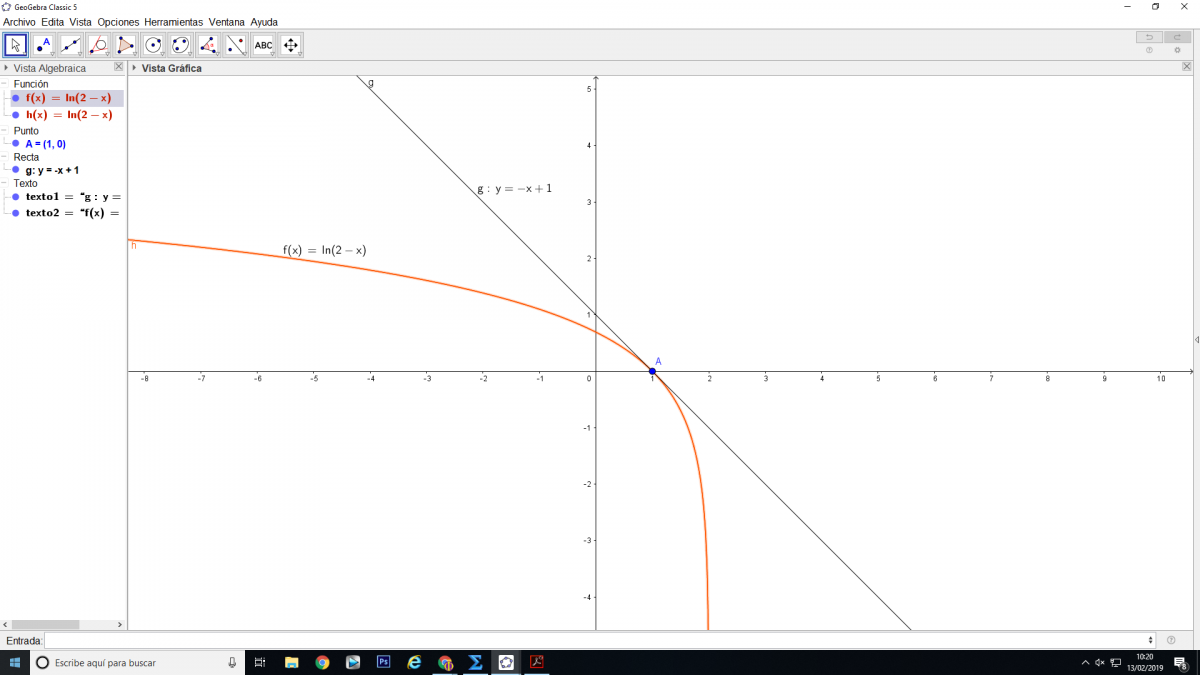
Task: Select the Circle with center tool
Action: pos(153,45)
